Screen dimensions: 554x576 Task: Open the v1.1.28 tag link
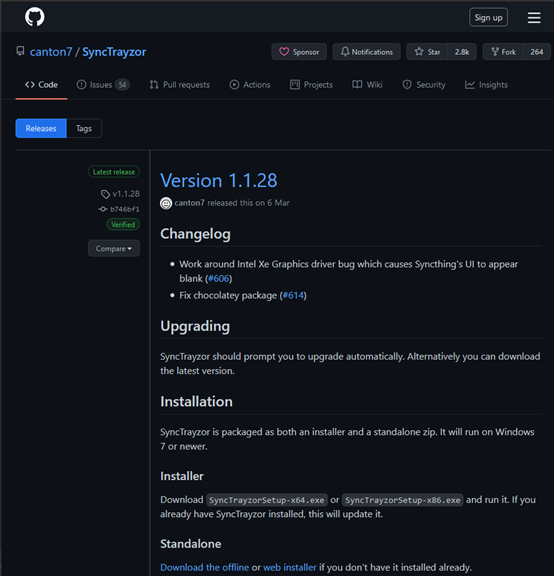tap(126, 194)
